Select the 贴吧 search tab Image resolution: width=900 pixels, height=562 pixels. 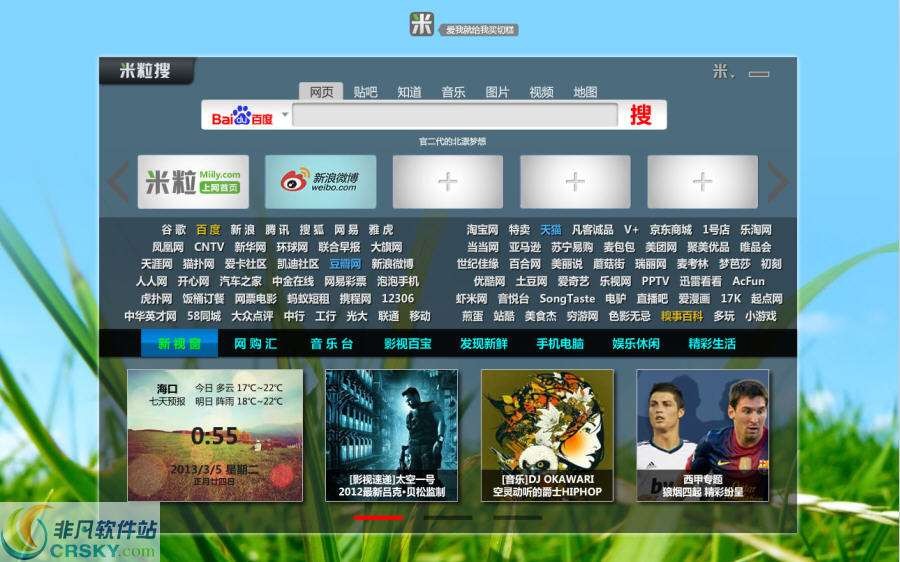pos(365,92)
